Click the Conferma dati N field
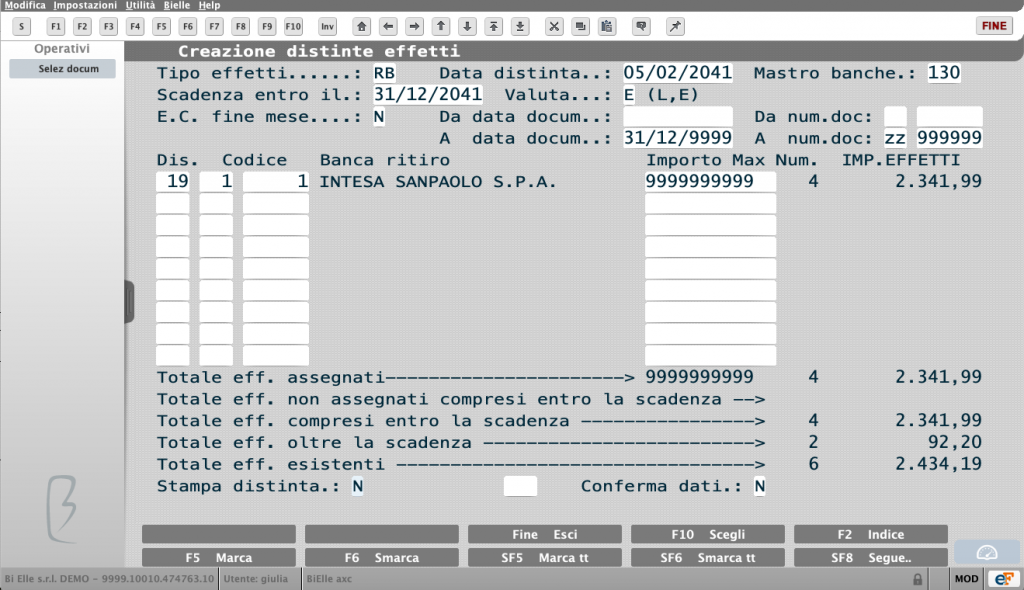Screen dimensions: 1024x590 coord(760,486)
